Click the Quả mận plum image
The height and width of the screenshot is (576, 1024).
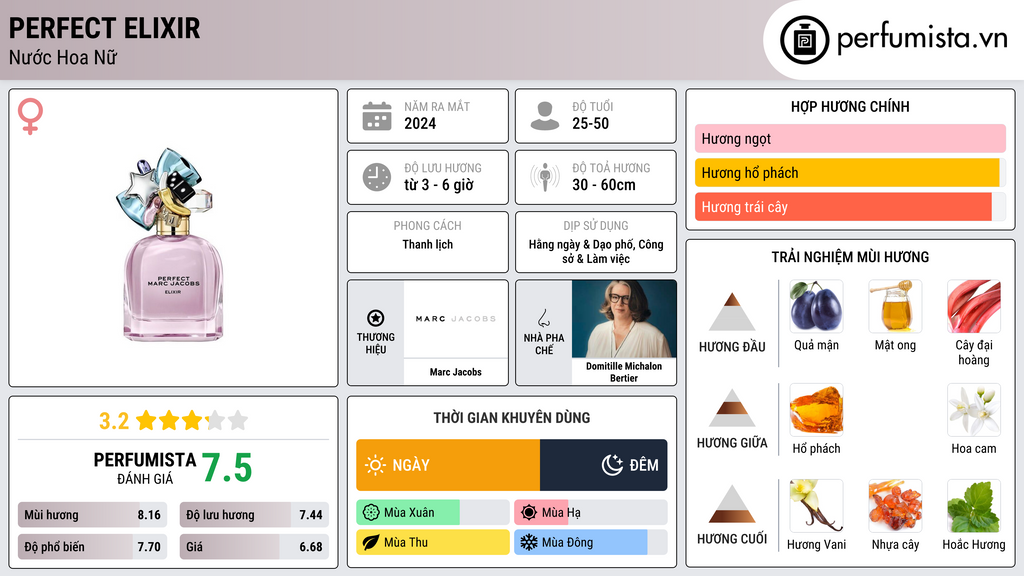pyautogui.click(x=816, y=306)
